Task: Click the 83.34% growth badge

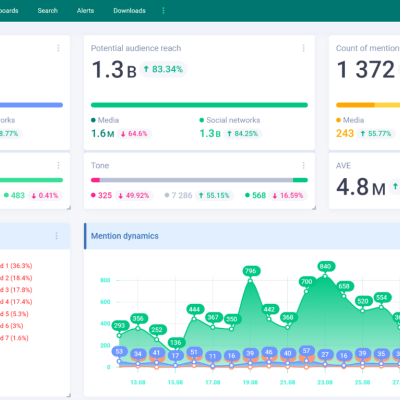Action: [163, 69]
